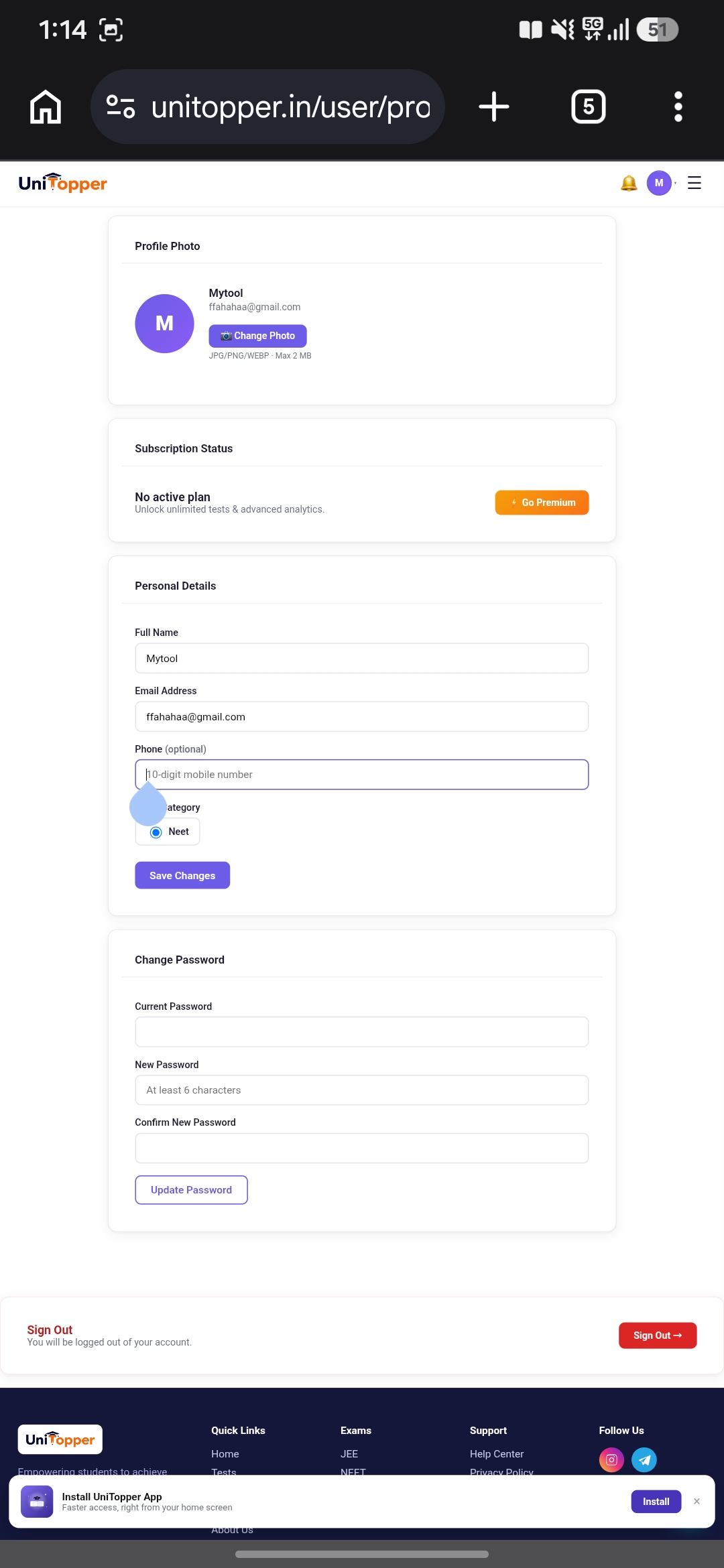Open the Help Center footer link
The height and width of the screenshot is (1568, 724).
point(497,1454)
